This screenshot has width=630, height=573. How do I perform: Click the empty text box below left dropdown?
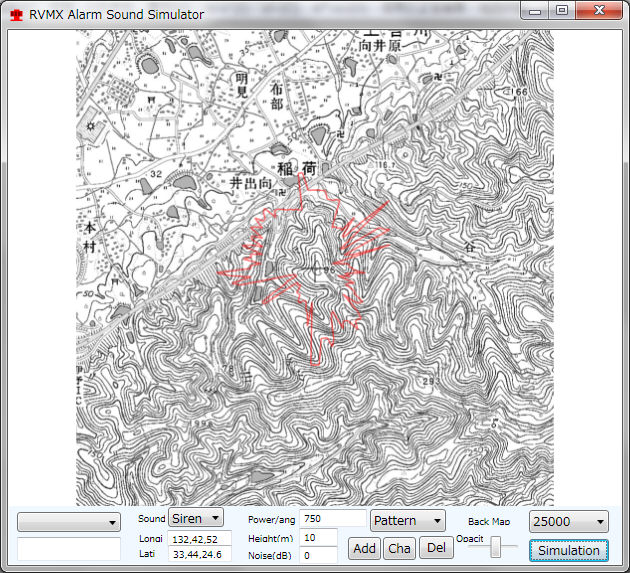pos(69,548)
